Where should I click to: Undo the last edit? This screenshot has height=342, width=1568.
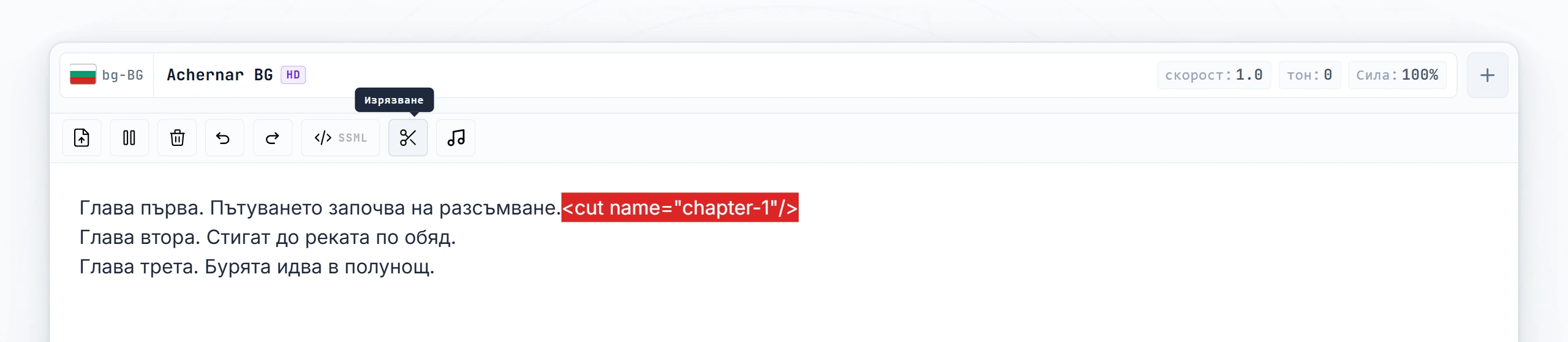(224, 138)
